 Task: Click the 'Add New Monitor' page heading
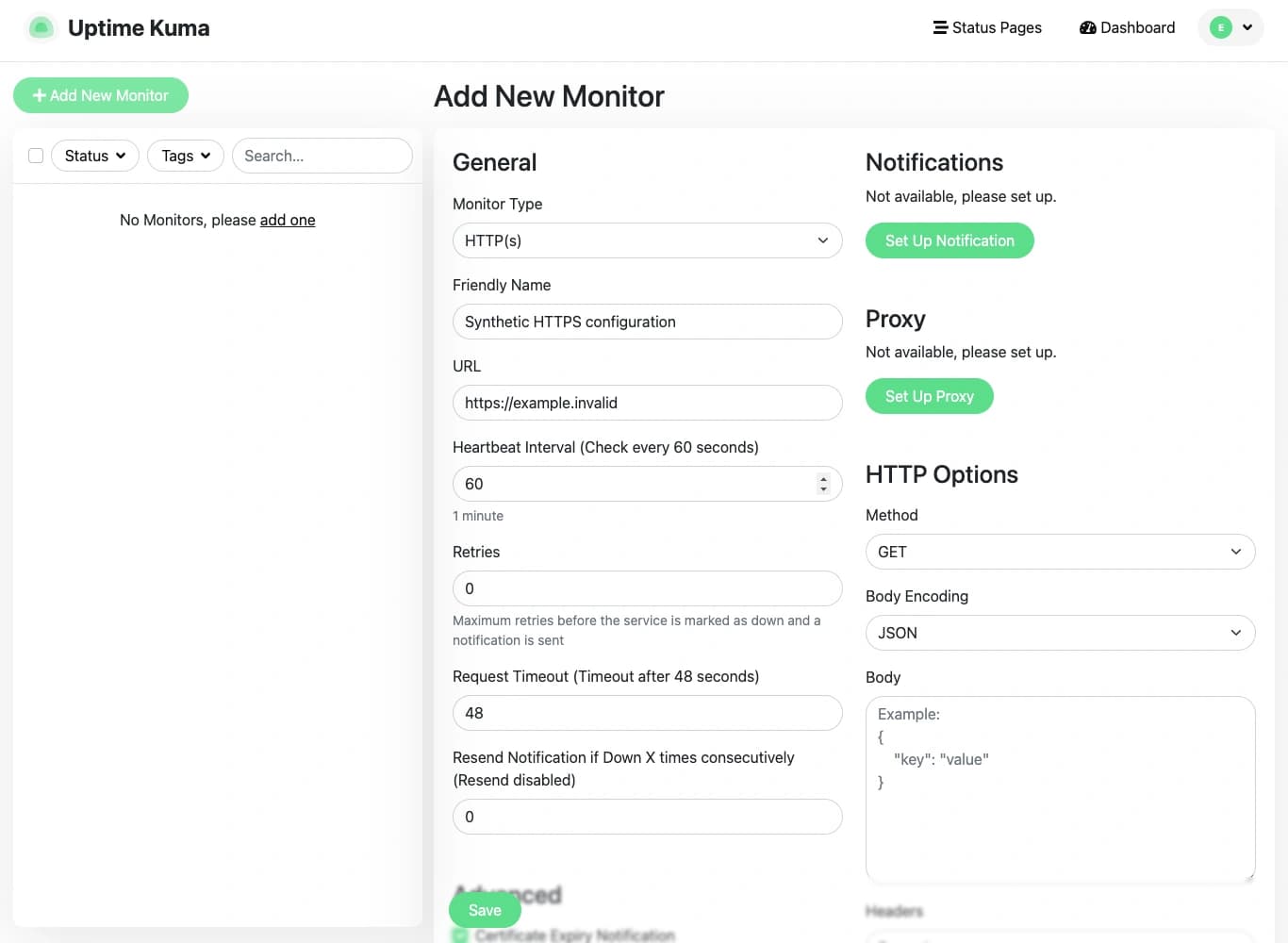[x=549, y=96]
